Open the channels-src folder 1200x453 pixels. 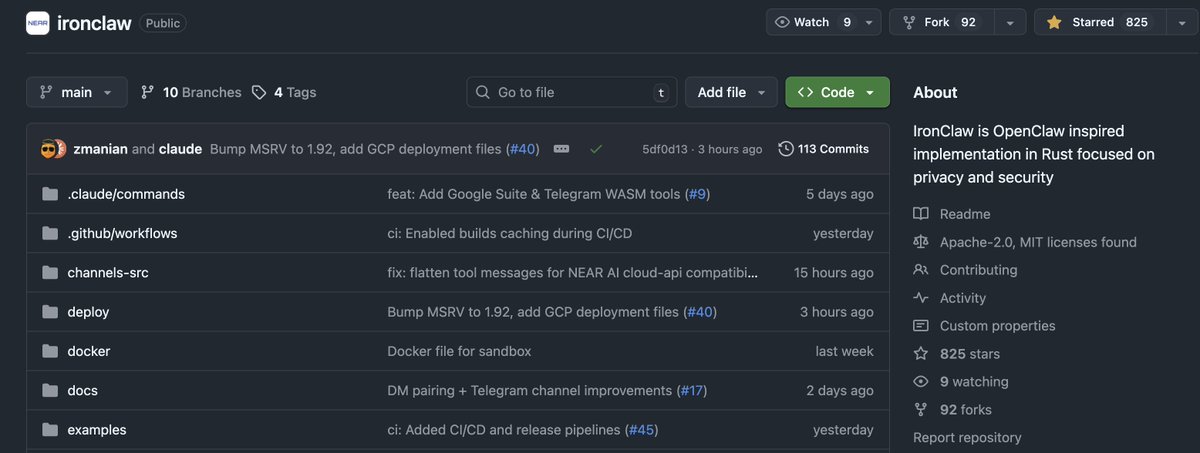click(108, 272)
